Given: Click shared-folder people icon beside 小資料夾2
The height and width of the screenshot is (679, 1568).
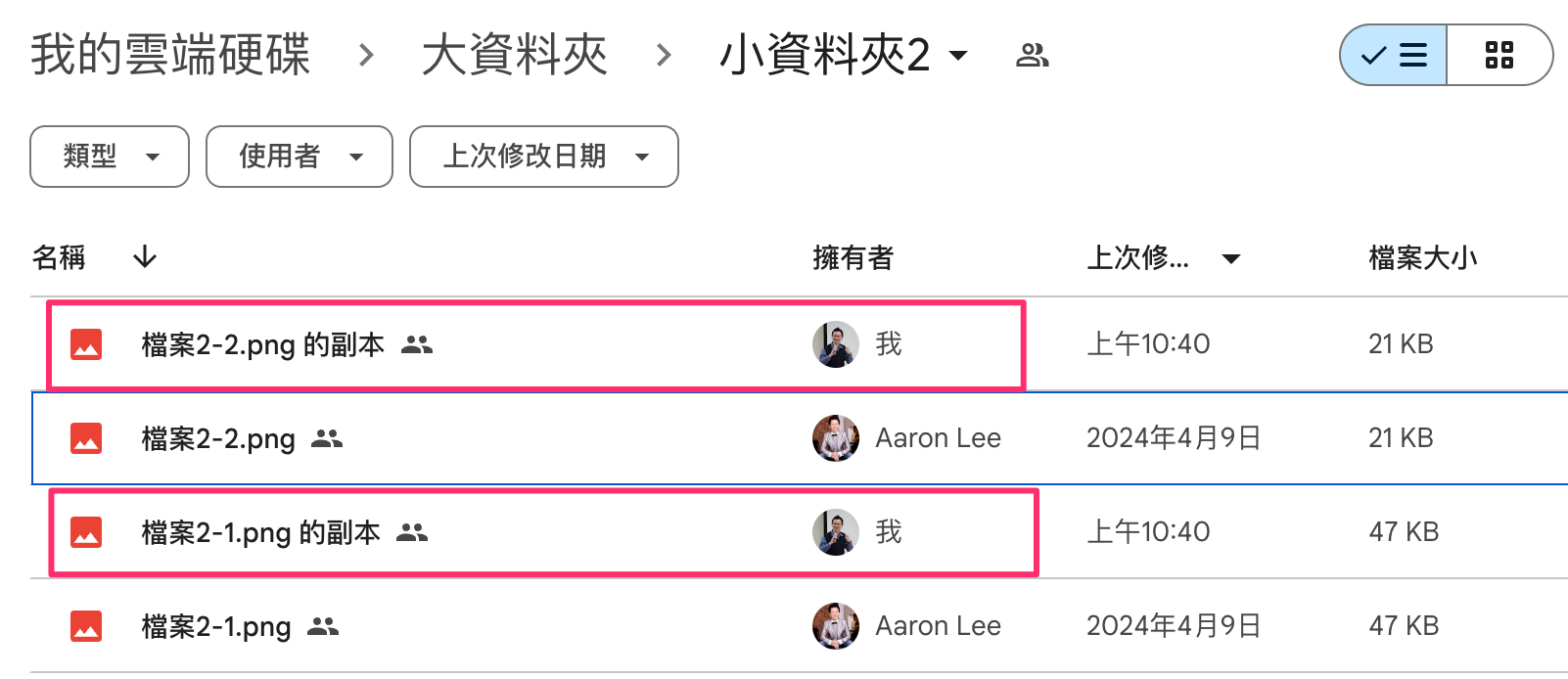Looking at the screenshot, I should (1032, 56).
